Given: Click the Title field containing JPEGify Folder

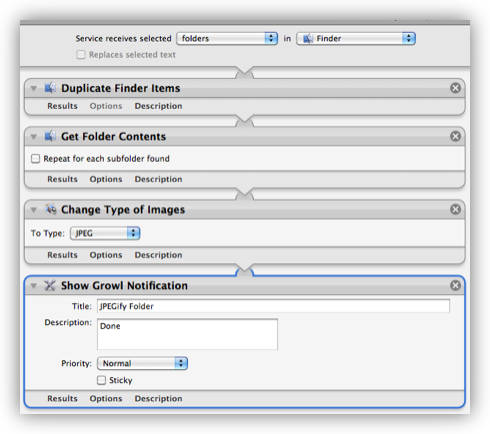Looking at the screenshot, I should 273,306.
